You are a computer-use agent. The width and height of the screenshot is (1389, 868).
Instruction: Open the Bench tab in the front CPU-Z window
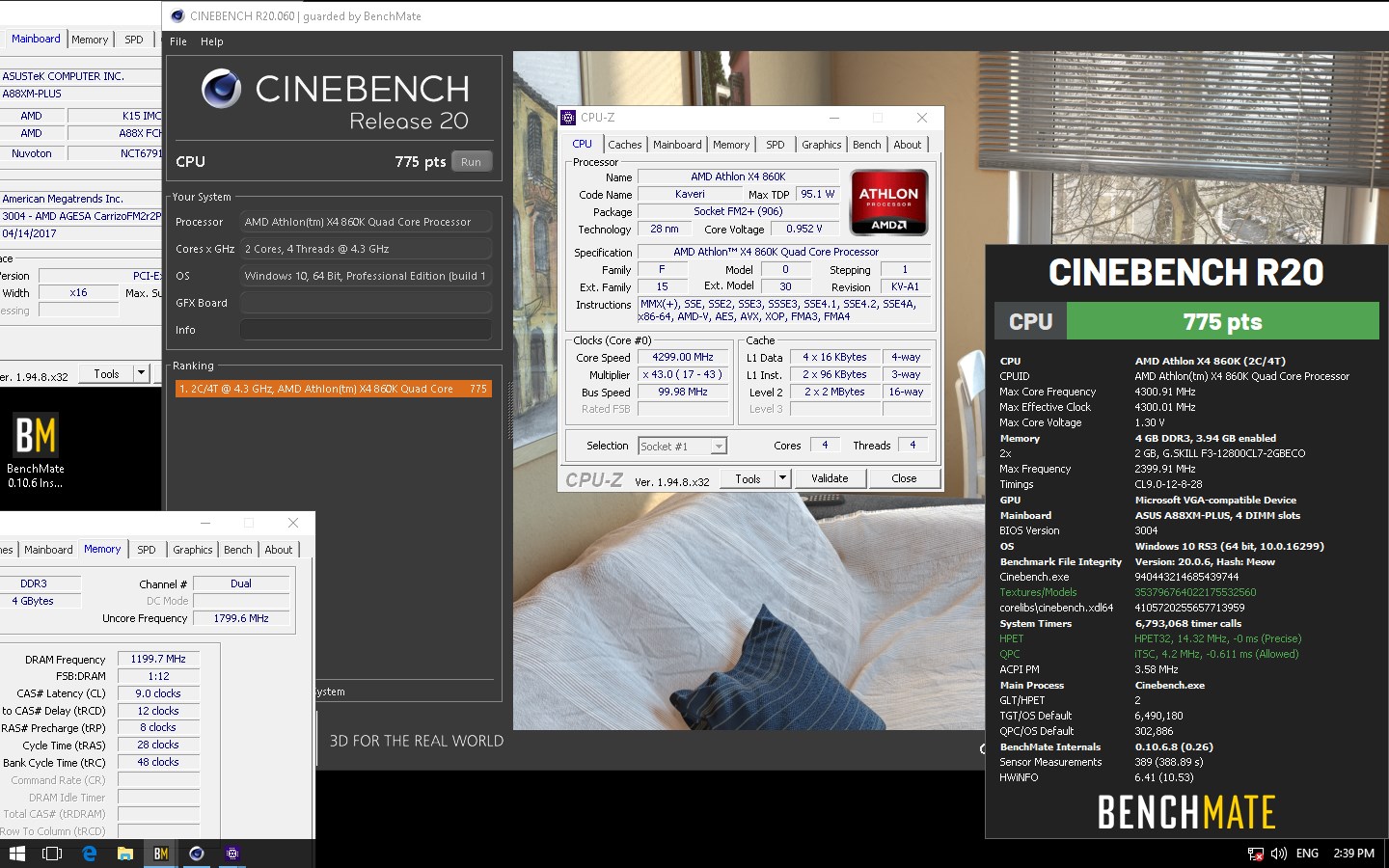867,145
